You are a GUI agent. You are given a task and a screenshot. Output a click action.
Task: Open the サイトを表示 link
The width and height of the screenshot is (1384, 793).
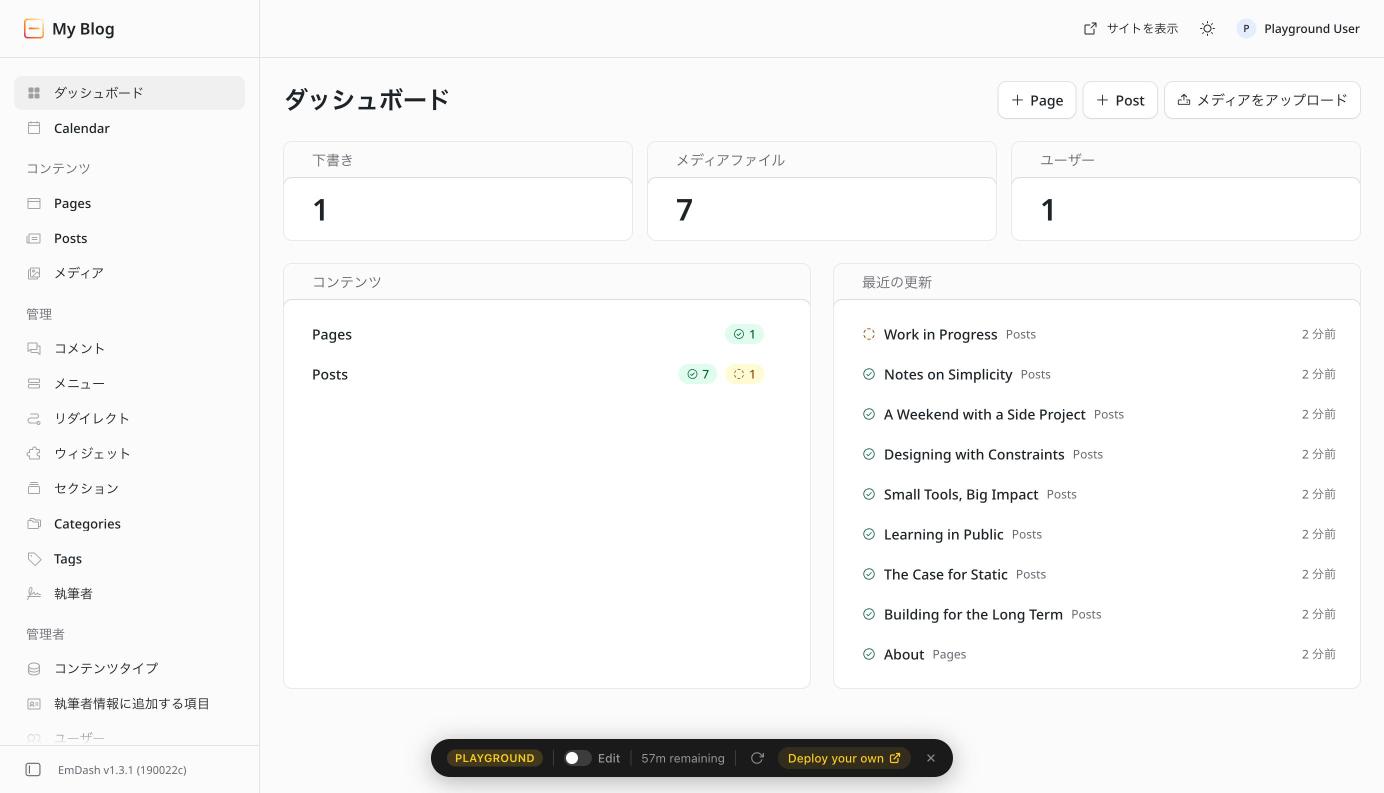tap(1131, 29)
